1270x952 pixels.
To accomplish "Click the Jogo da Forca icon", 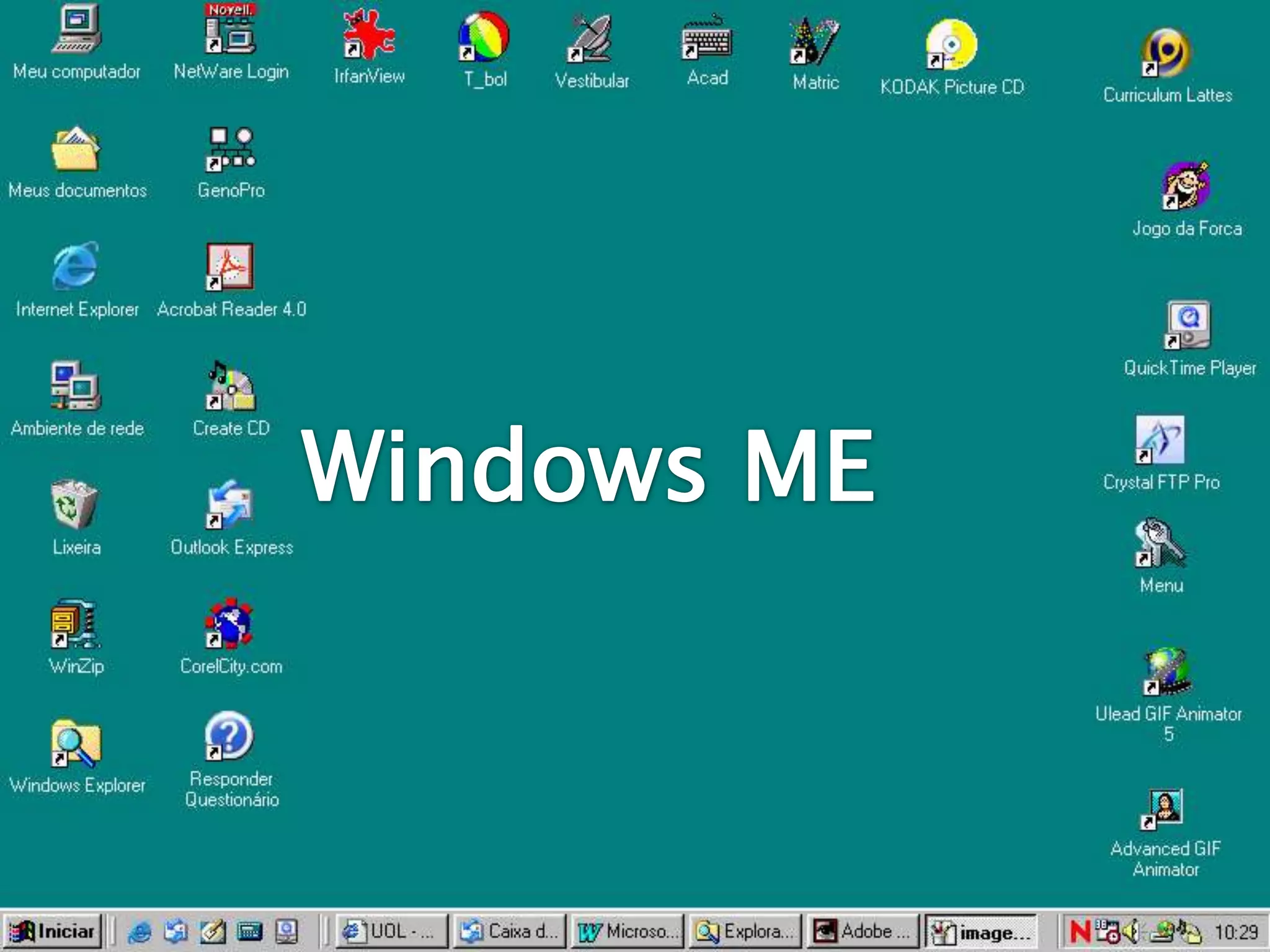I will click(1185, 187).
